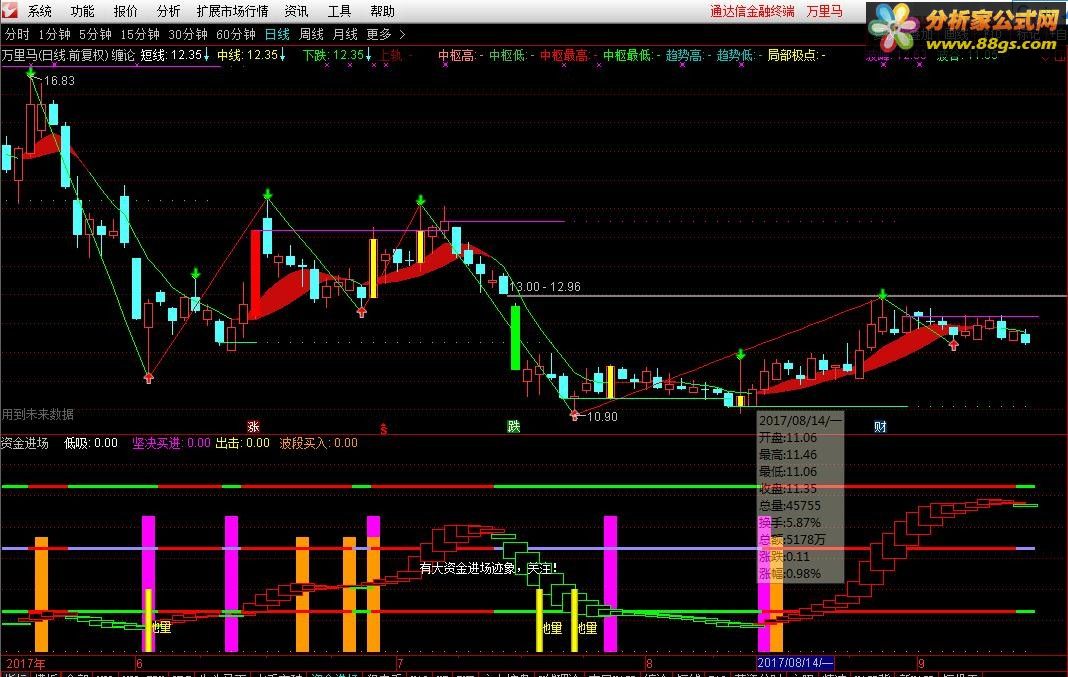This screenshot has width=1068, height=677.
Task: Click the blue 财 event marker
Action: pos(880,426)
